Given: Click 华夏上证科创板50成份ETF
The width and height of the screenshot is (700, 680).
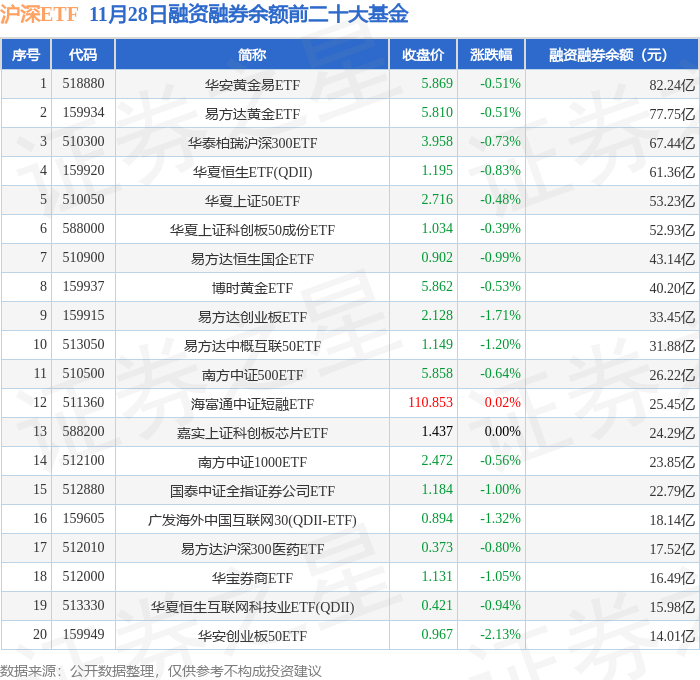Looking at the screenshot, I should [x=252, y=230].
